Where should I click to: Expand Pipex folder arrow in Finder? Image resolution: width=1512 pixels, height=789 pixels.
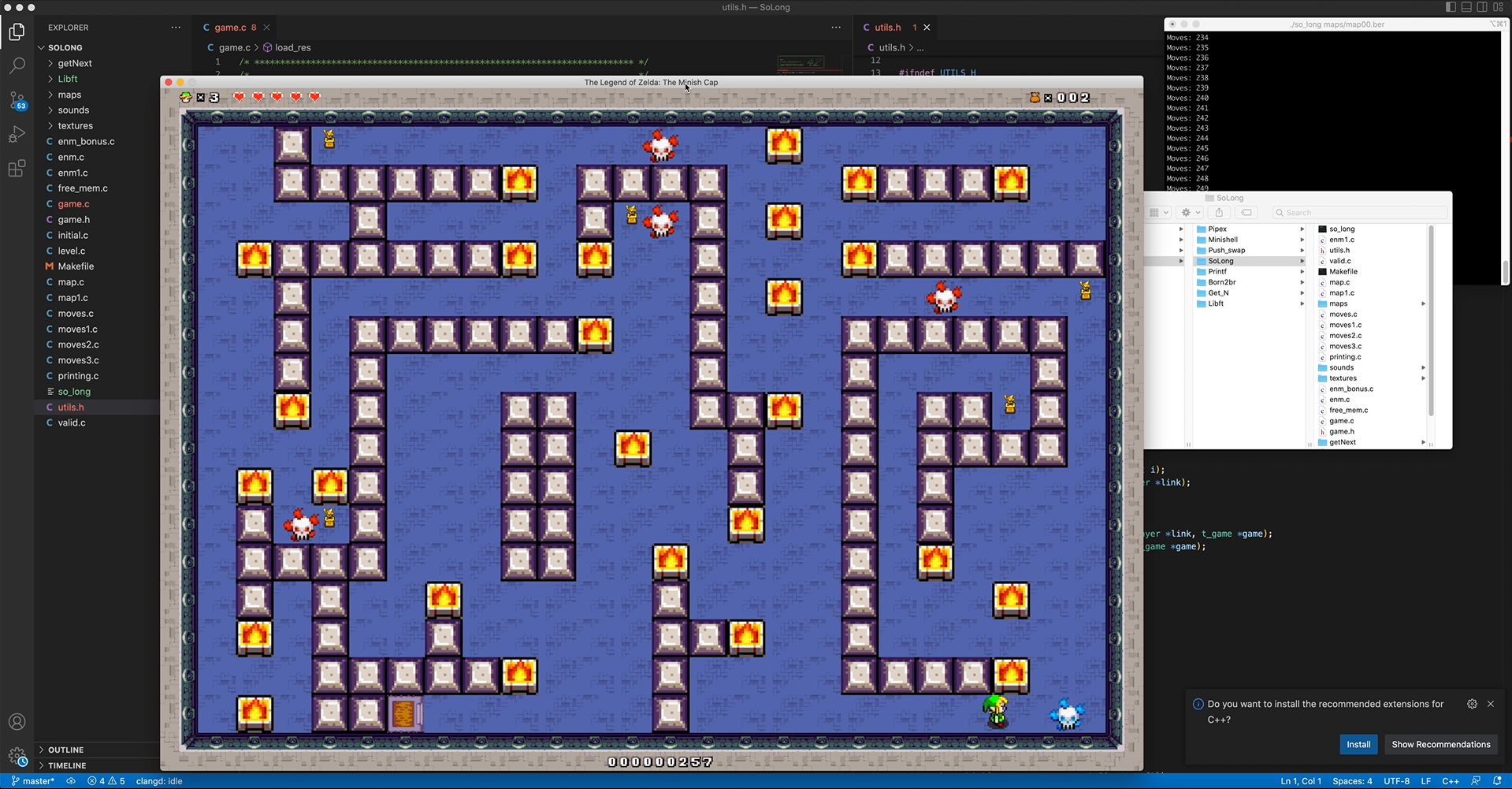(x=1302, y=229)
